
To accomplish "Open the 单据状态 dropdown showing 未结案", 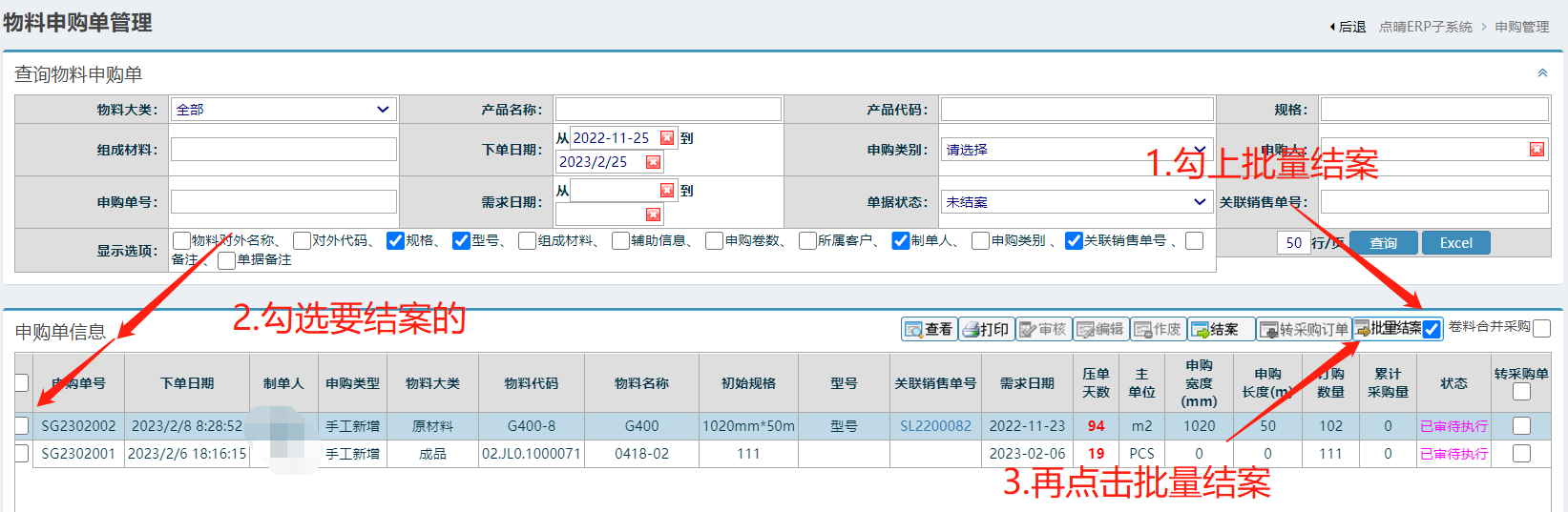I will coord(1077,201).
